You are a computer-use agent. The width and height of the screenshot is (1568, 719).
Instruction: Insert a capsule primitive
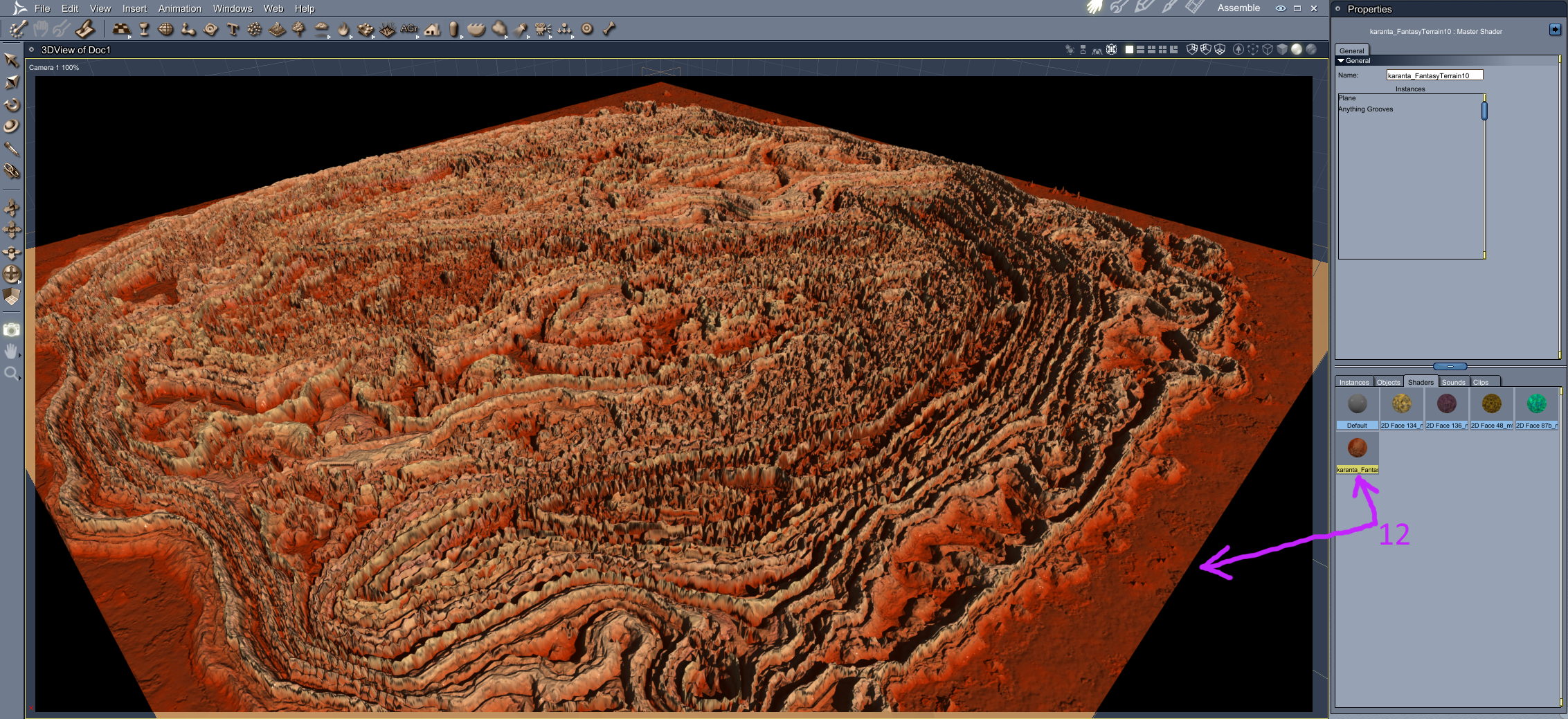pyautogui.click(x=454, y=29)
